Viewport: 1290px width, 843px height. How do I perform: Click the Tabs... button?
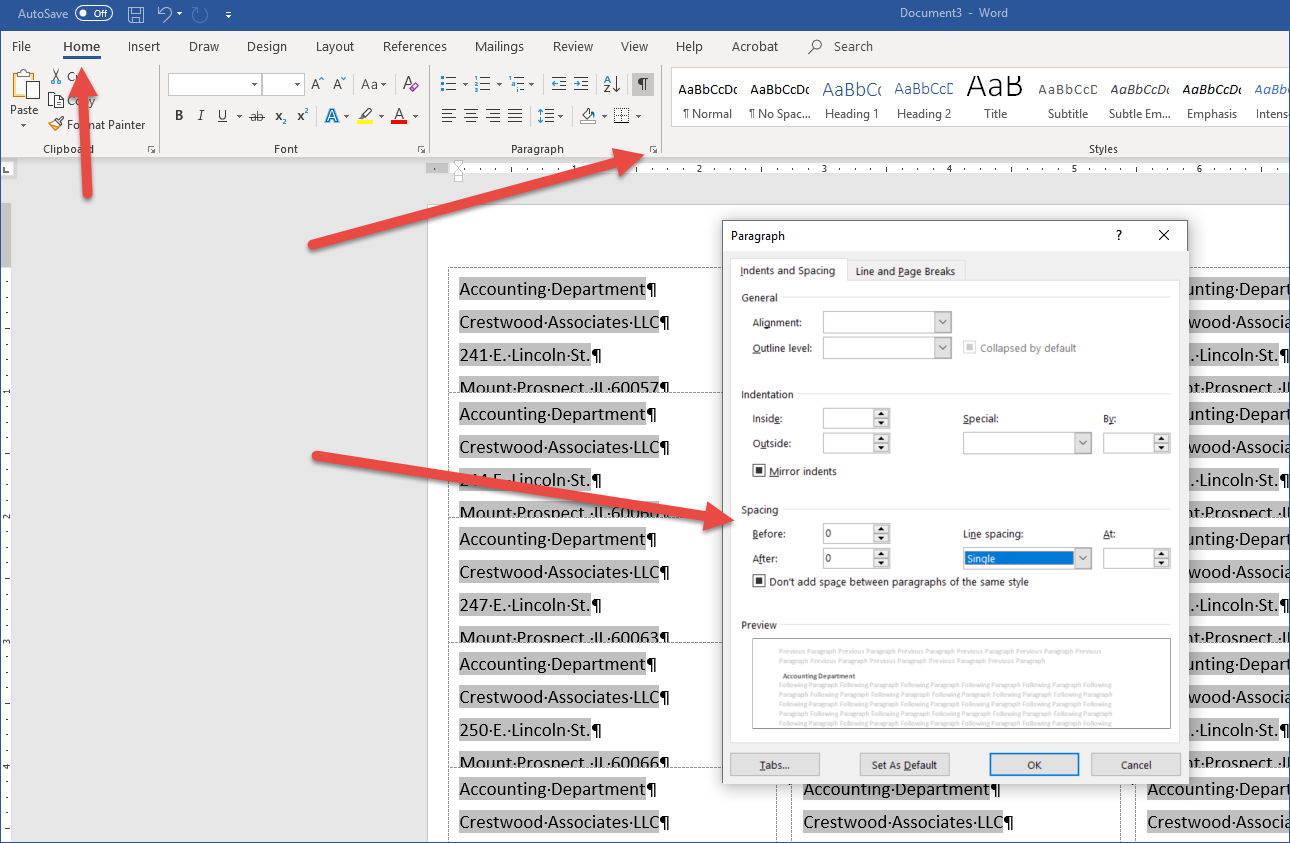(775, 765)
